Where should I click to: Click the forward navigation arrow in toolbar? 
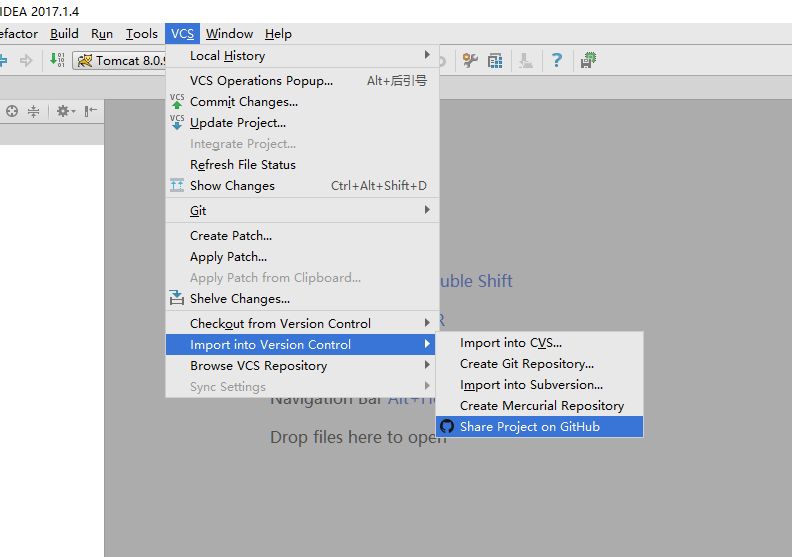coord(26,61)
